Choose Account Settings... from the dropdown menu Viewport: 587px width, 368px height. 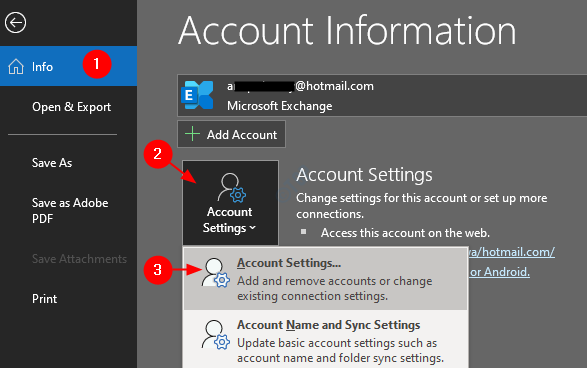pyautogui.click(x=325, y=279)
